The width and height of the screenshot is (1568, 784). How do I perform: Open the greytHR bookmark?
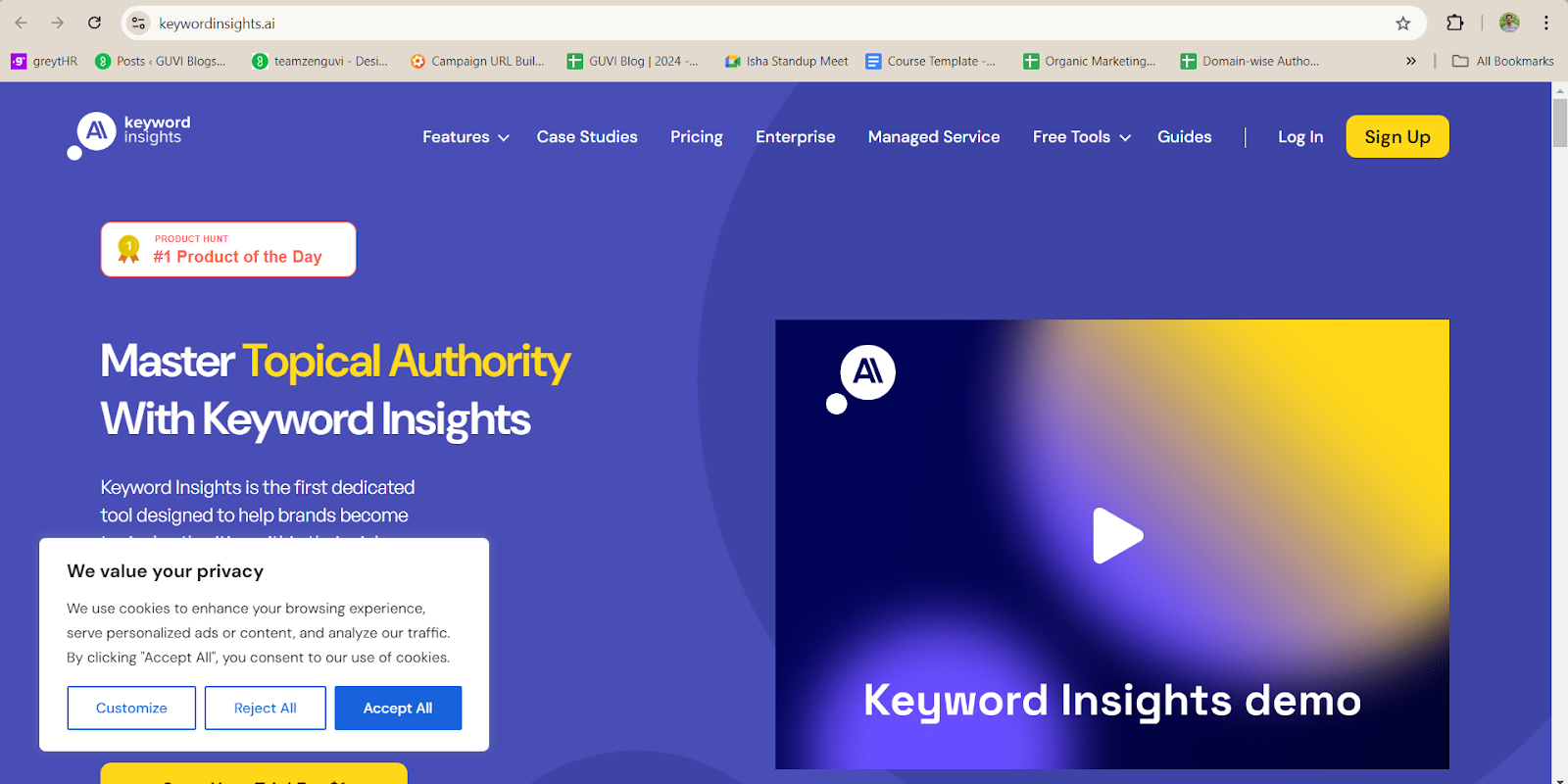point(44,61)
